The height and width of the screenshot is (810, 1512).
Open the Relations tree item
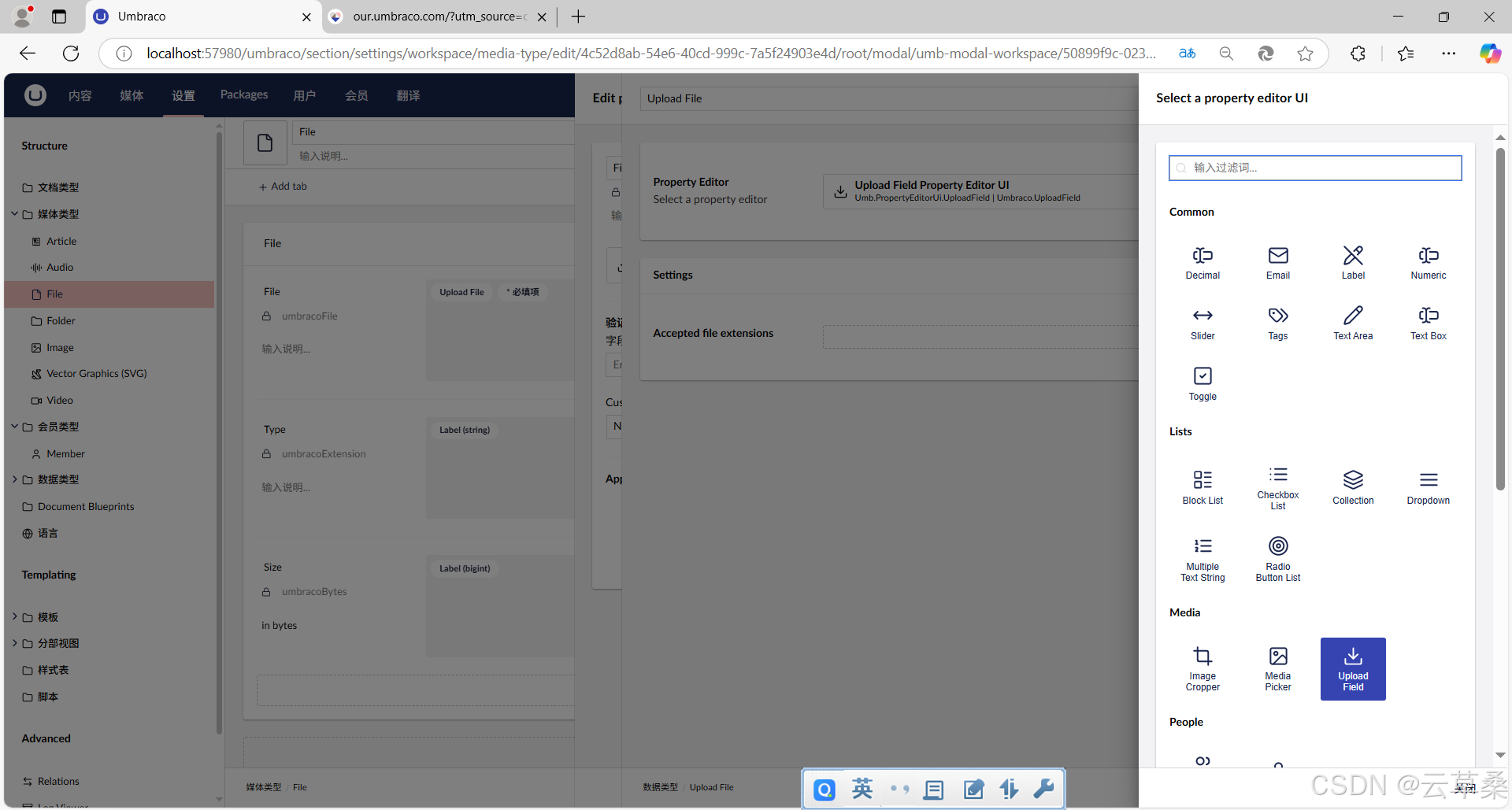click(58, 781)
